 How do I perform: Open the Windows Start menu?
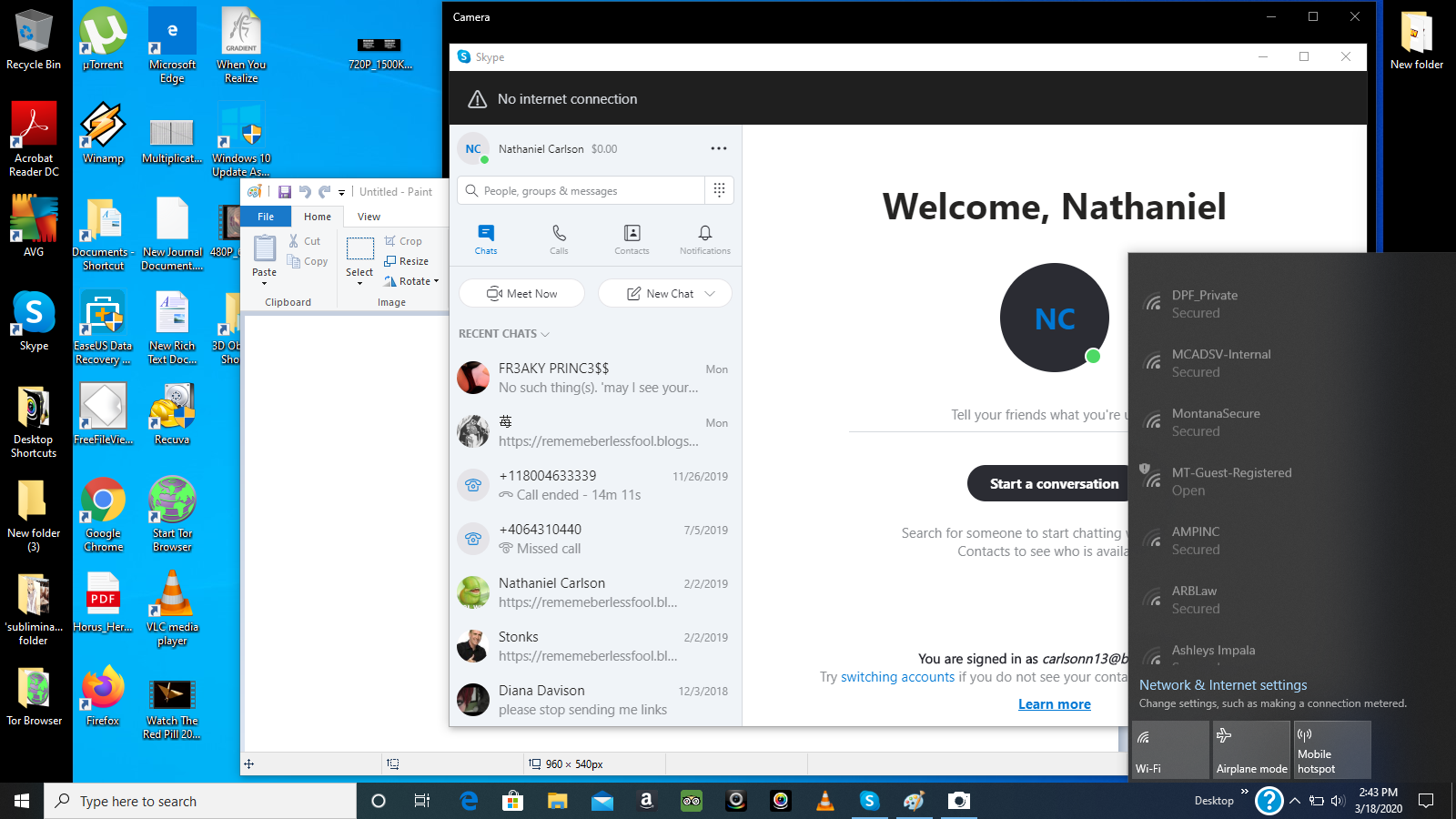22,801
